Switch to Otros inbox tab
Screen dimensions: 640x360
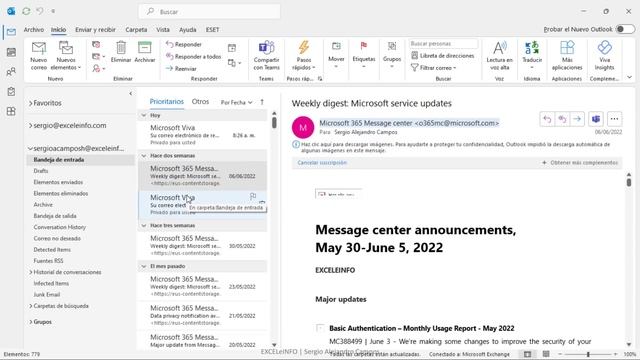(x=200, y=102)
